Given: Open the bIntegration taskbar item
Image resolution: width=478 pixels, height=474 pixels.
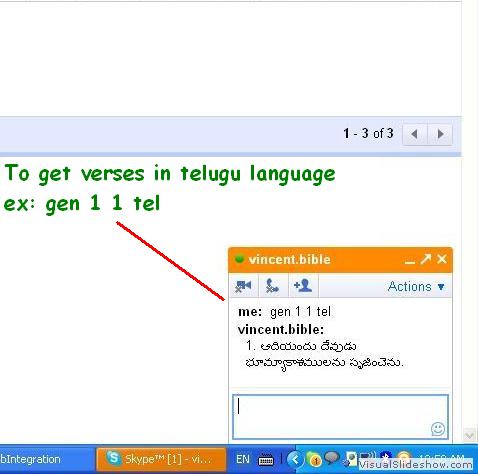Looking at the screenshot, I should (30, 460).
